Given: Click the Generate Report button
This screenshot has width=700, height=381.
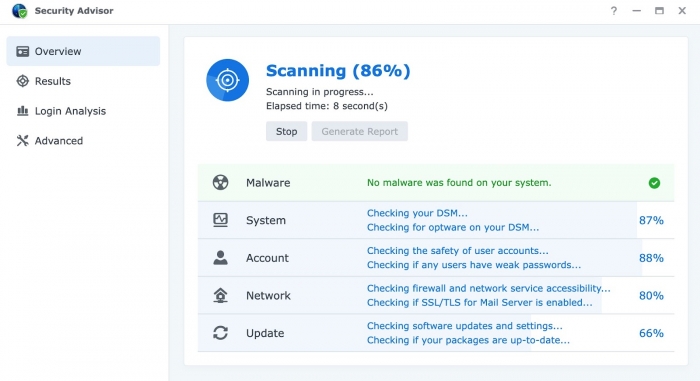Looking at the screenshot, I should coord(359,131).
